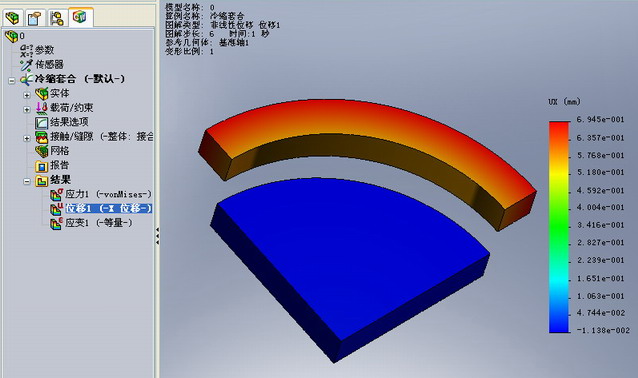Select the root model icon labeled 0

point(11,36)
